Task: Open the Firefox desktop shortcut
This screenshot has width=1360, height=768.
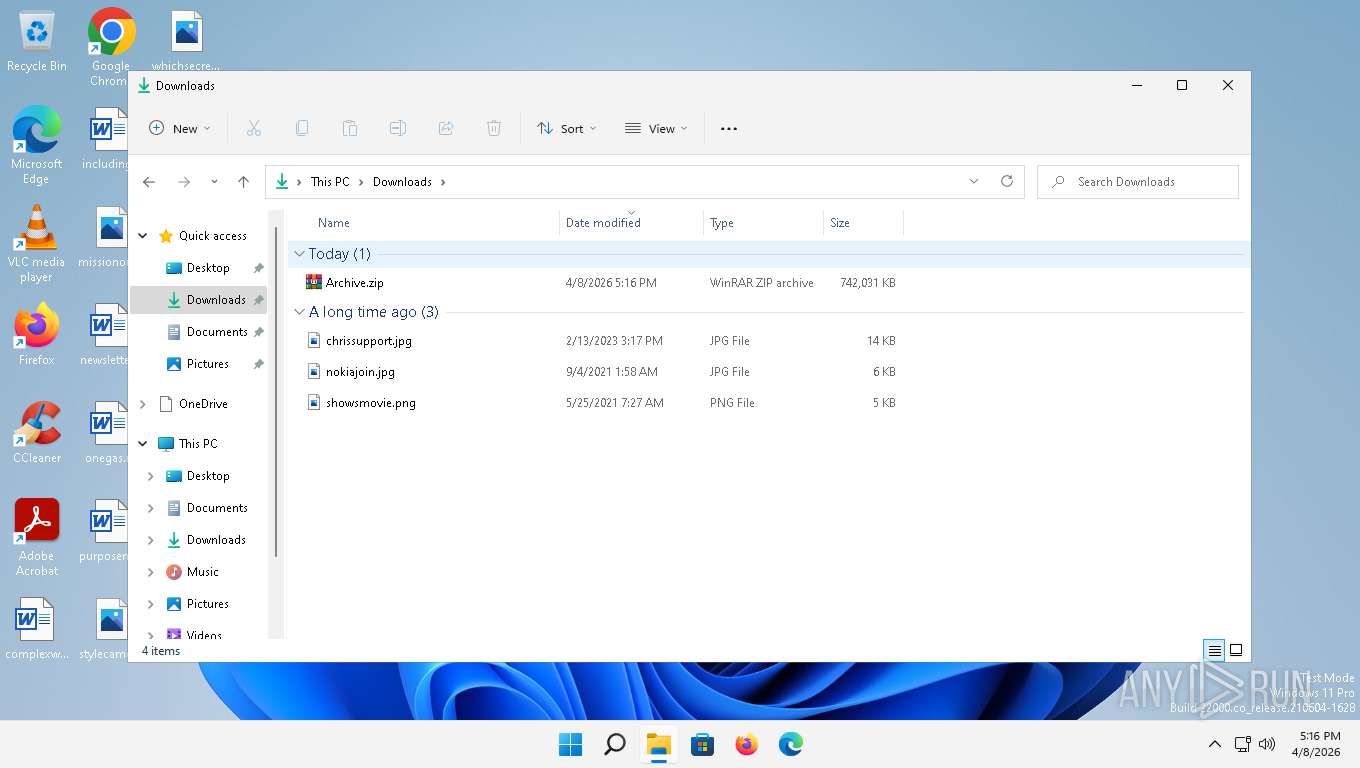Action: click(36, 334)
